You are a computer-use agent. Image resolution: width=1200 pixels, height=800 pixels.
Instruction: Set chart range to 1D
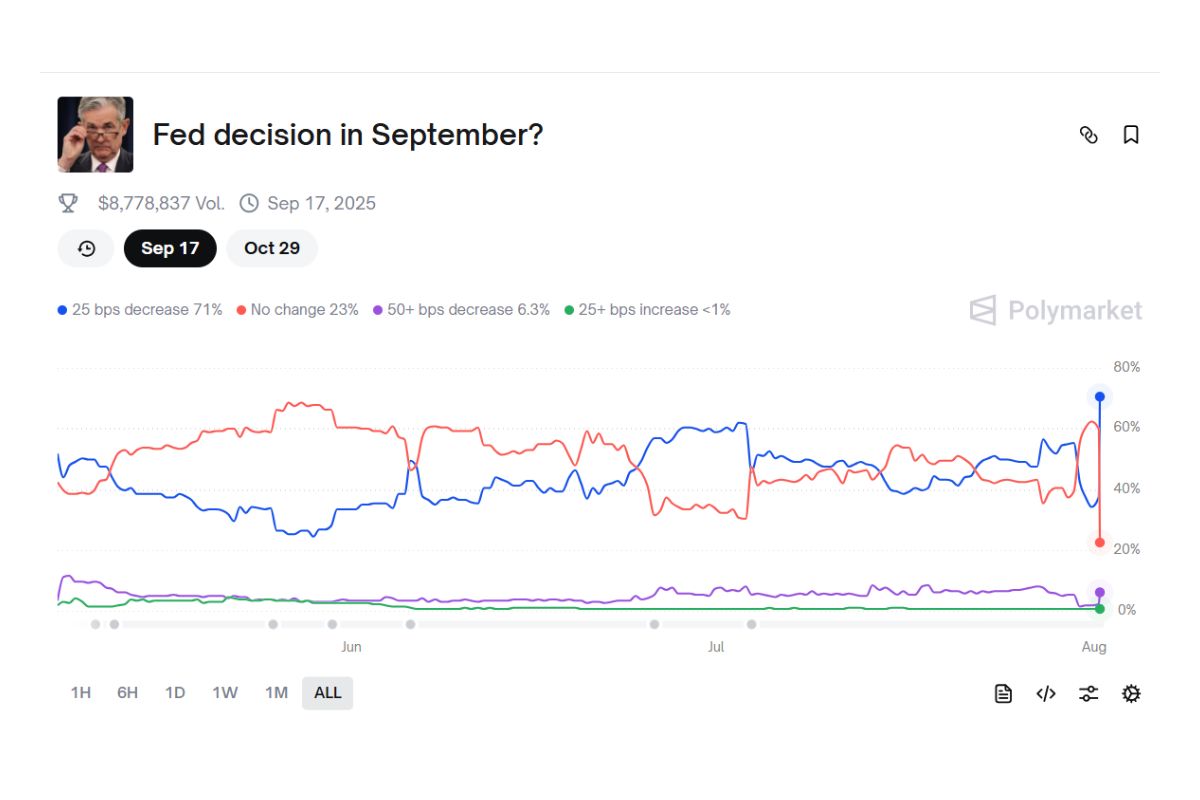(x=175, y=693)
